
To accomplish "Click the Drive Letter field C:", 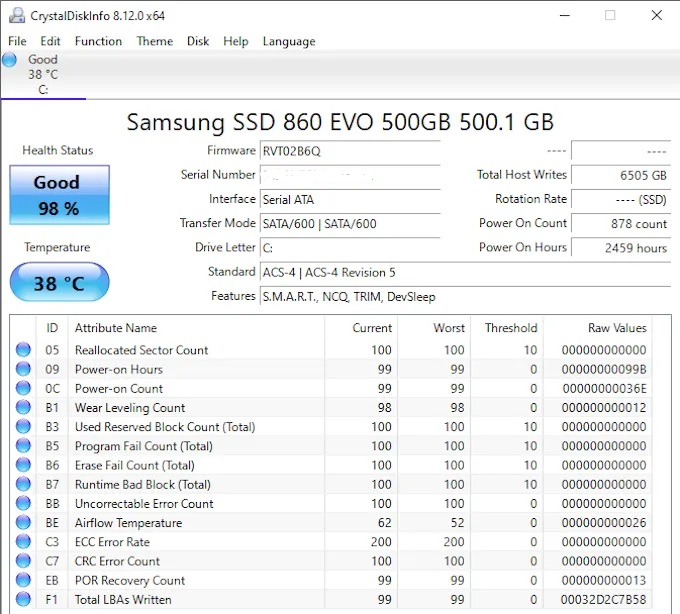I will (x=350, y=248).
